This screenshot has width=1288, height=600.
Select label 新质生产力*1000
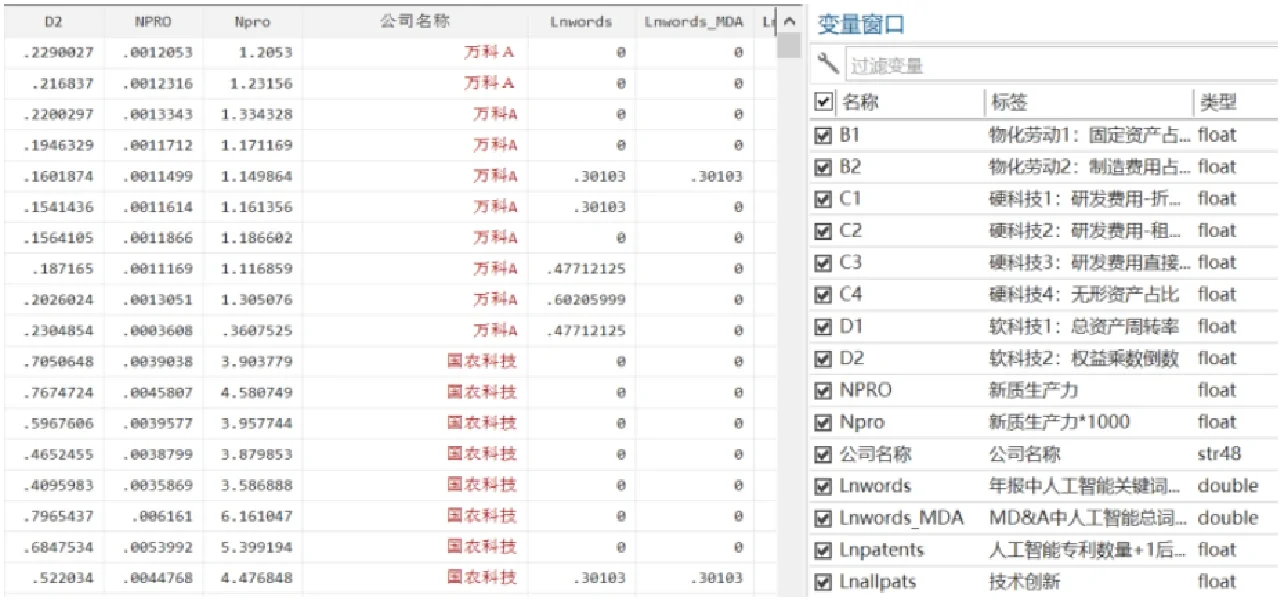click(1059, 422)
